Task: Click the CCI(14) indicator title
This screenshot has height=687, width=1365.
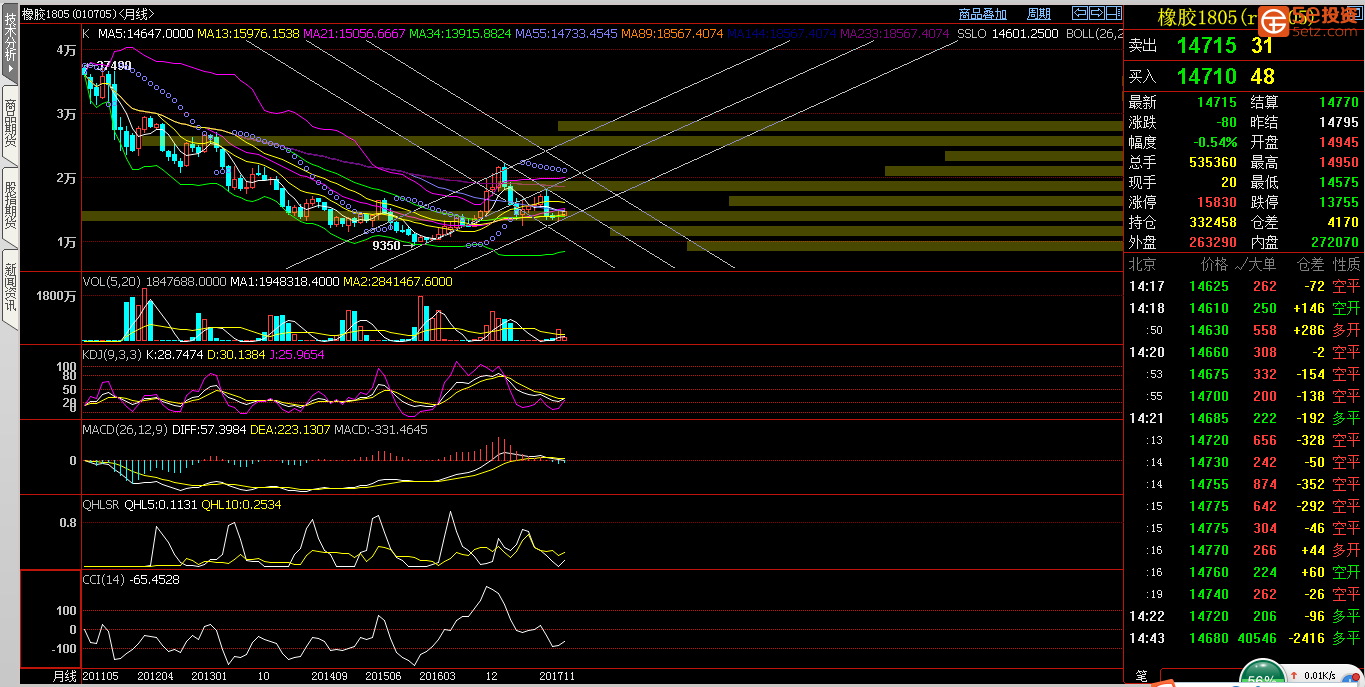Action: point(104,579)
